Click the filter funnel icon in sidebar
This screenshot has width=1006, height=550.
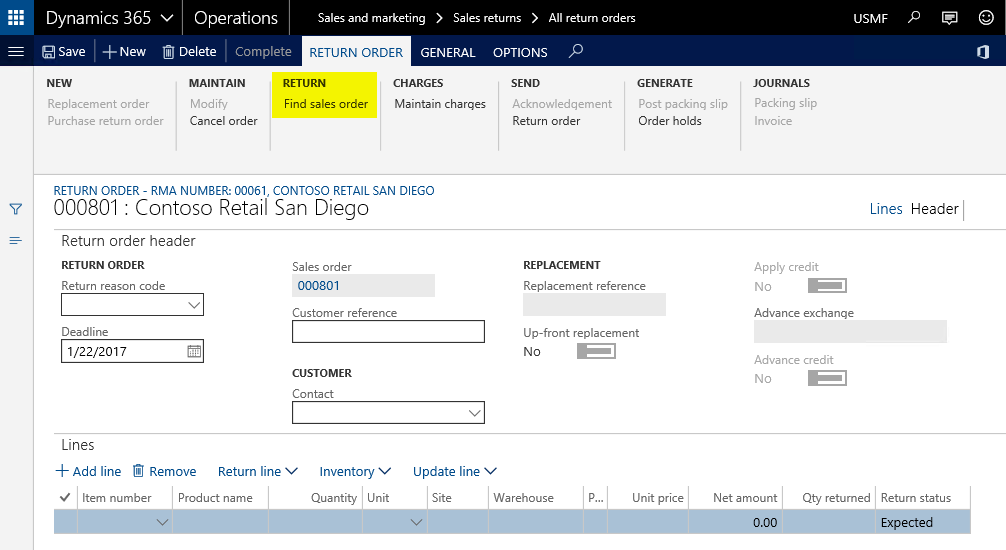coord(16,209)
